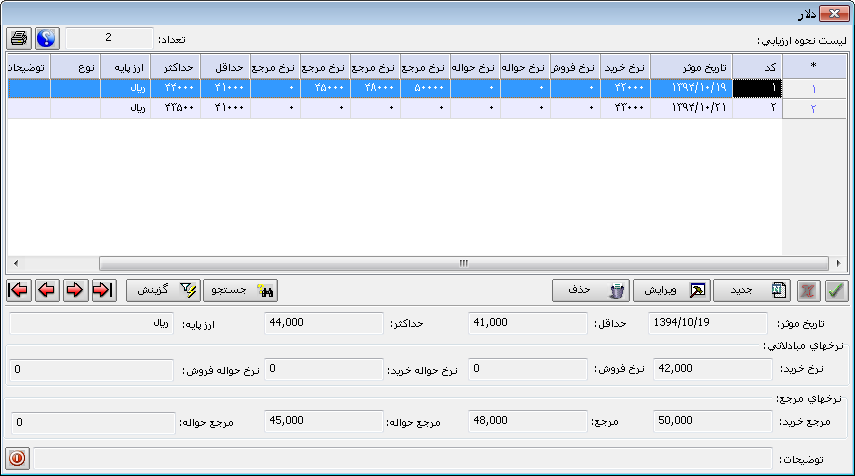Click the حداکثر field showing 44,000
The image size is (855, 476).
pos(323,323)
